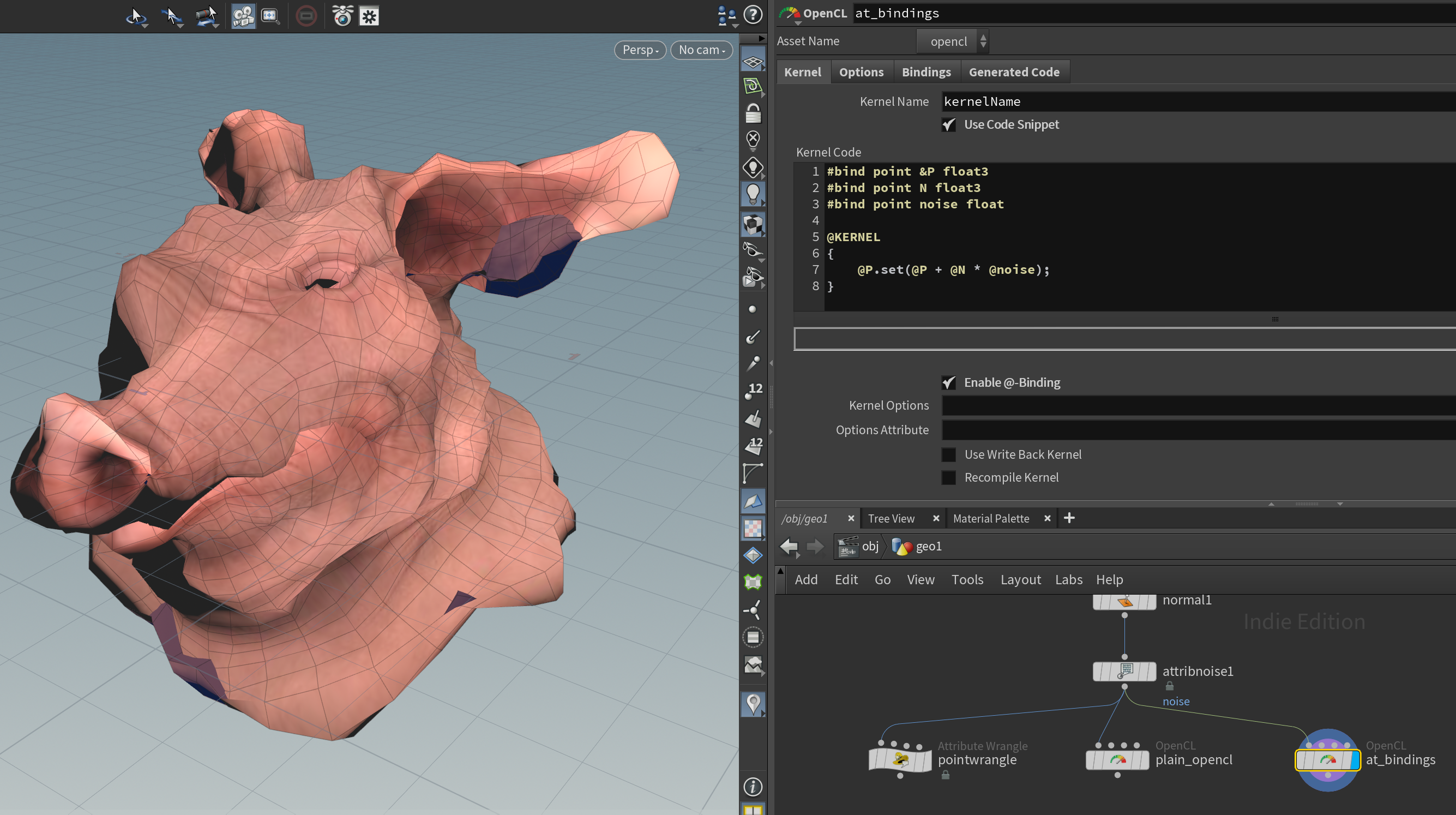This screenshot has width=1456, height=815.
Task: Navigate back in network editor
Action: tap(789, 547)
